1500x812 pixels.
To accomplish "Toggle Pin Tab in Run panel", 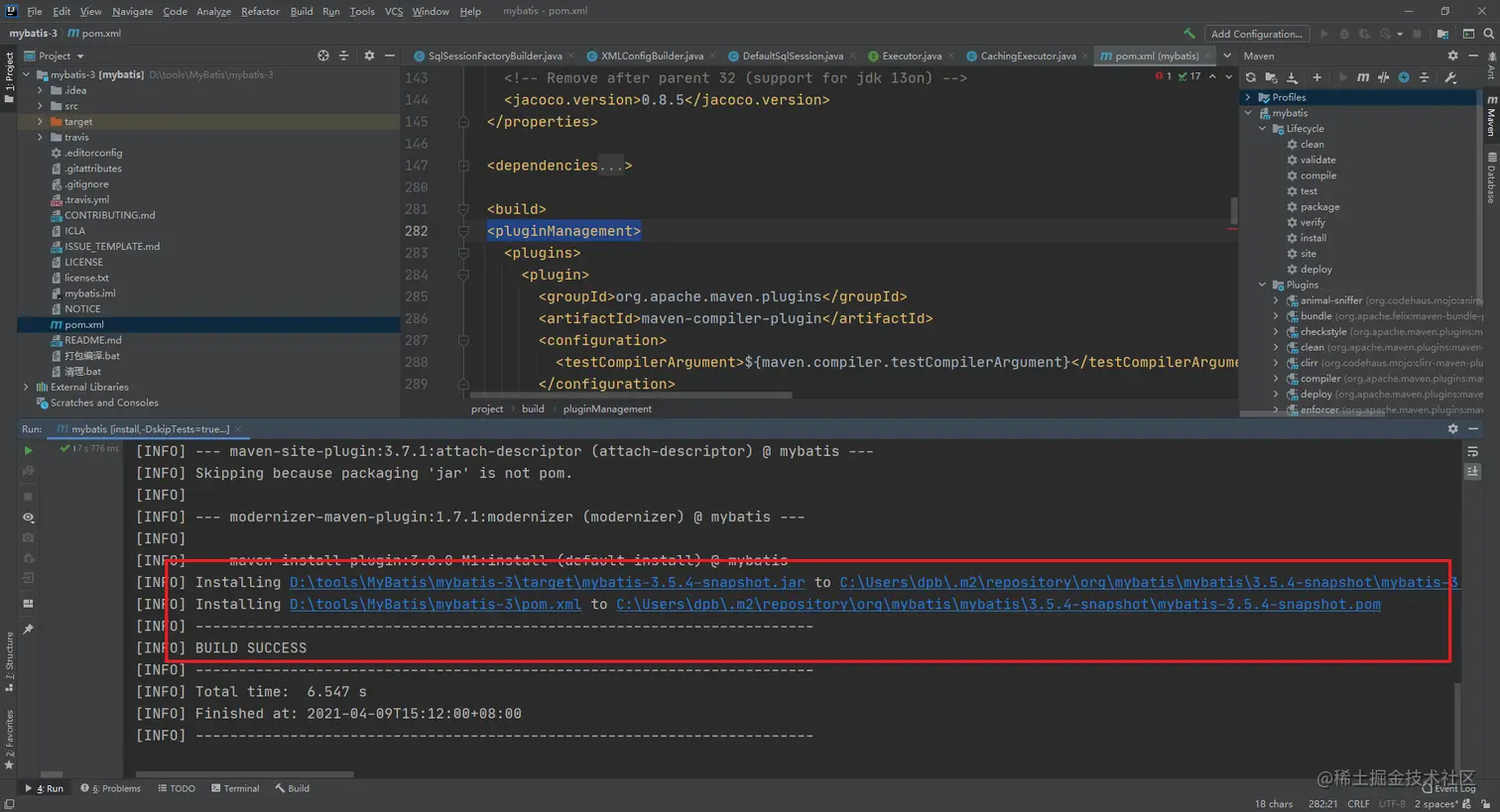I will 28,629.
